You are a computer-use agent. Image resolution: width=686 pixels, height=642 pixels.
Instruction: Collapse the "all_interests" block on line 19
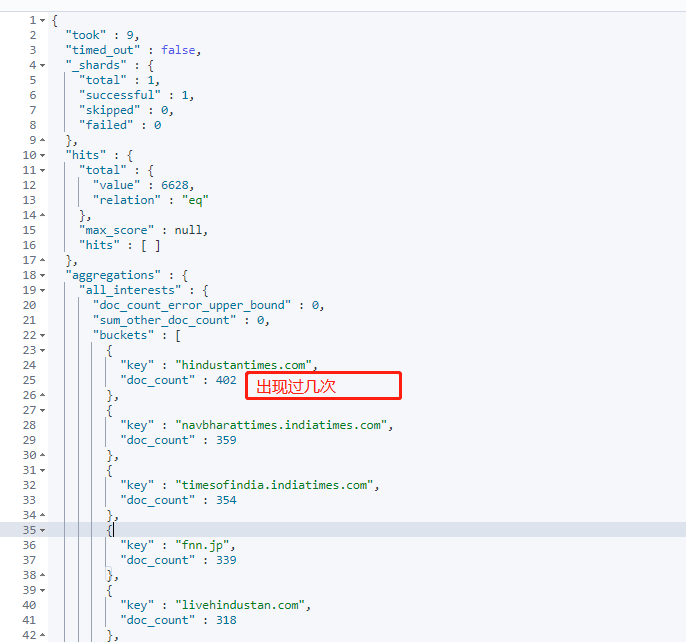point(42,290)
